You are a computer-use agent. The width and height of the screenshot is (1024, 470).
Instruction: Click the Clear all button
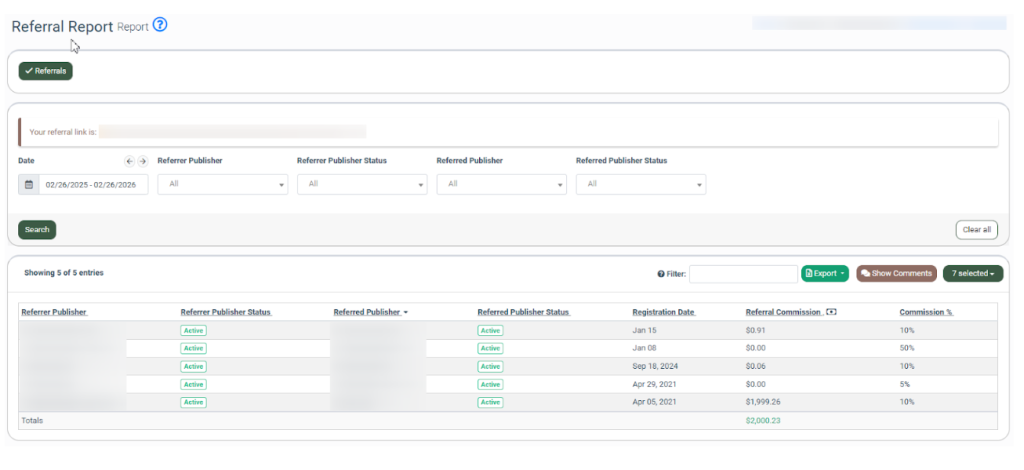976,229
